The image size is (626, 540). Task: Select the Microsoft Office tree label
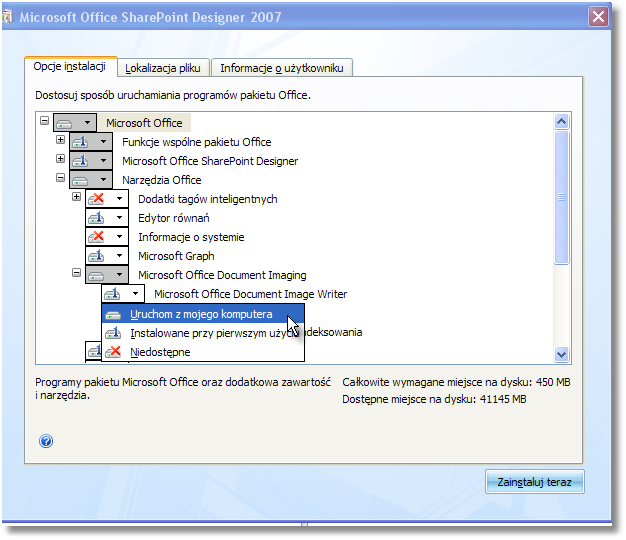[x=144, y=123]
